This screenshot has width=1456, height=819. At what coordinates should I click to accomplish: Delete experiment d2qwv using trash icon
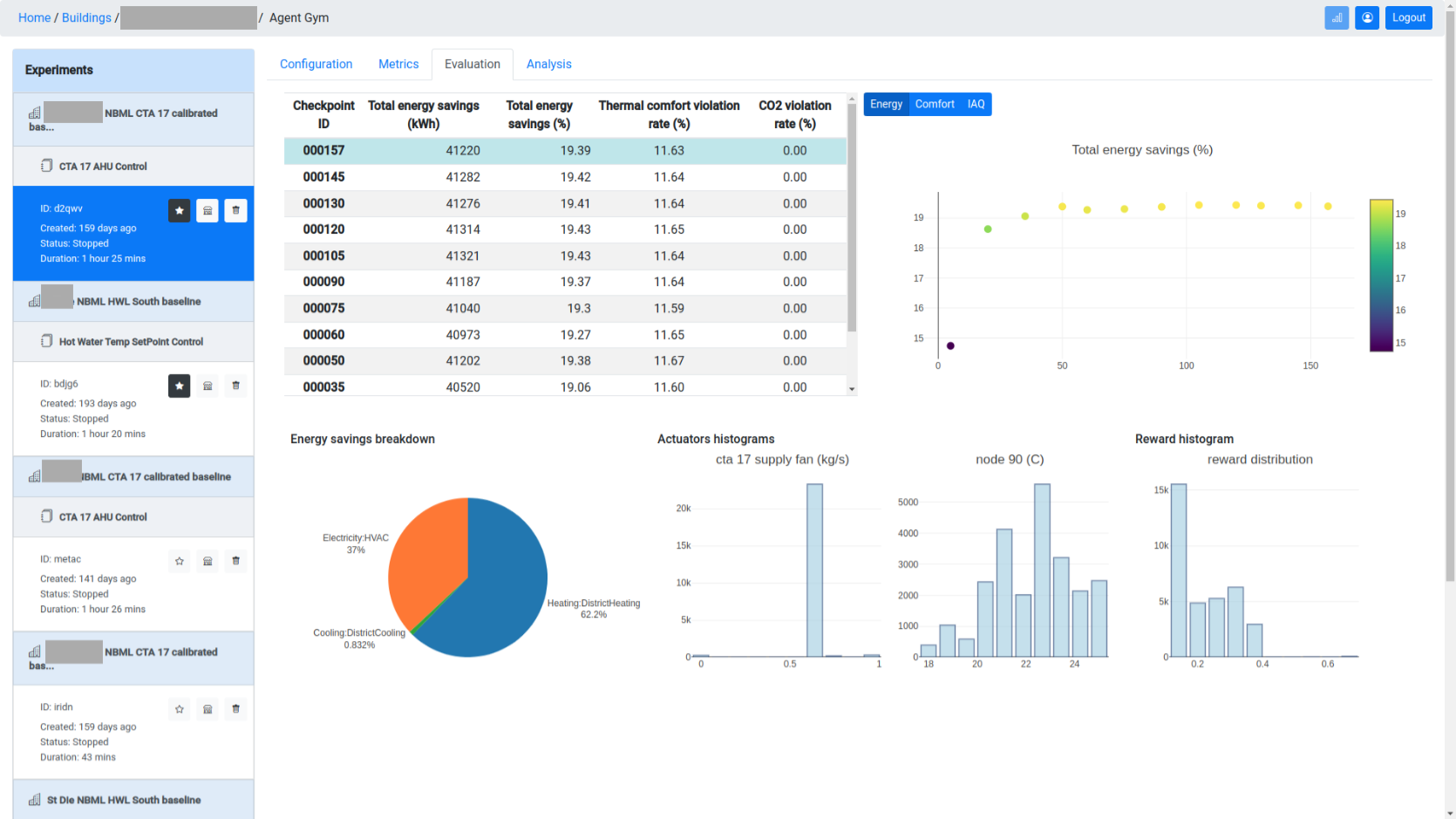[x=235, y=210]
